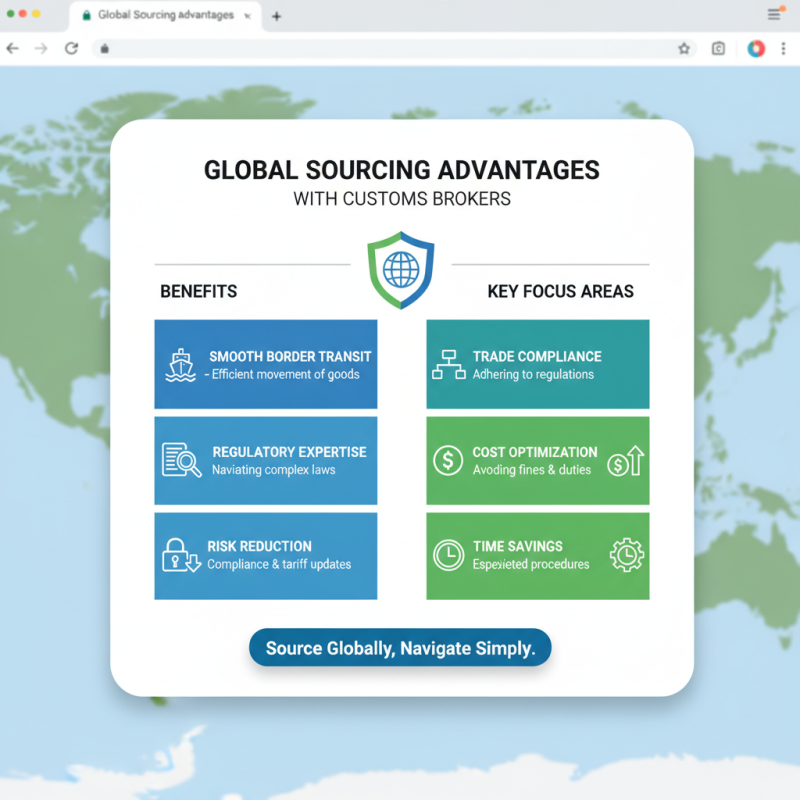The width and height of the screenshot is (800, 800).
Task: Select the dollar sign icon on Cost Optimization
Action: 449,460
